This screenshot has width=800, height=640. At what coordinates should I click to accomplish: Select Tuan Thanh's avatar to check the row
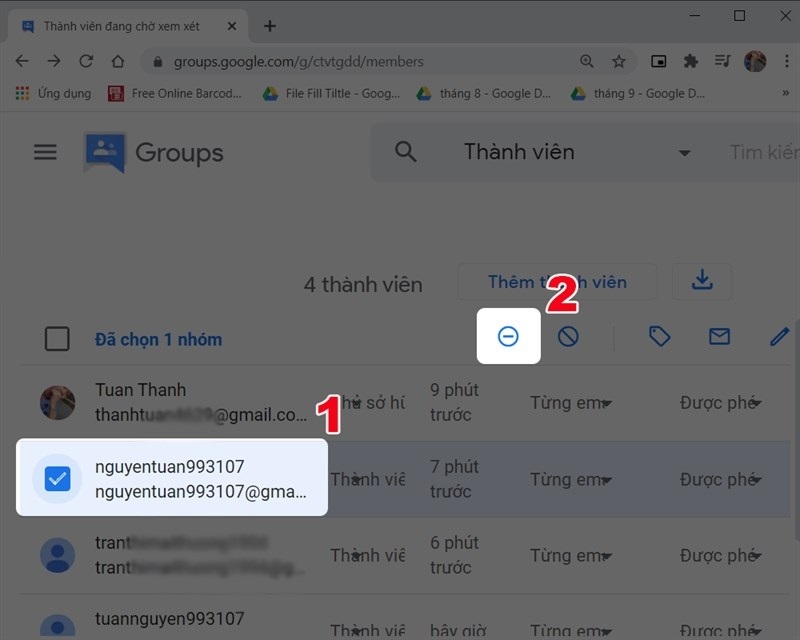click(x=57, y=402)
